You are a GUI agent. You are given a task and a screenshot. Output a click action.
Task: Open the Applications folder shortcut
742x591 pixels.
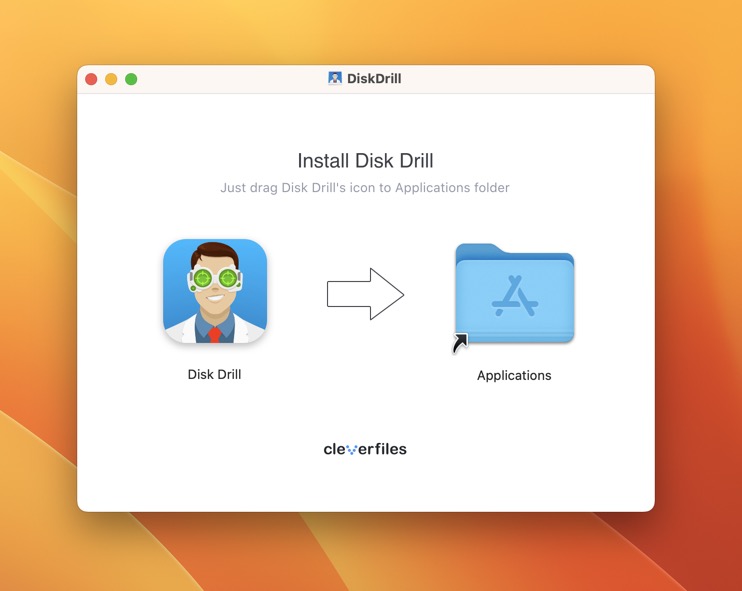[x=514, y=293]
